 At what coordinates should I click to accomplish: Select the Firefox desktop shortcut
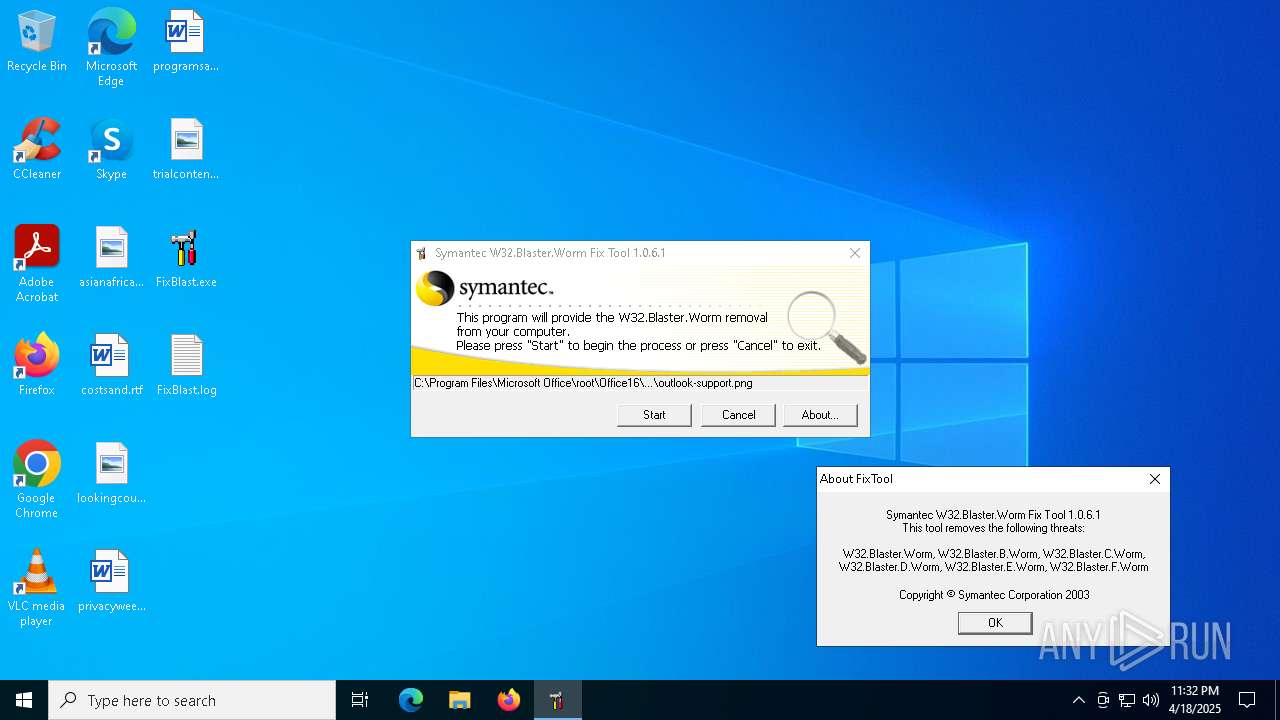point(37,366)
